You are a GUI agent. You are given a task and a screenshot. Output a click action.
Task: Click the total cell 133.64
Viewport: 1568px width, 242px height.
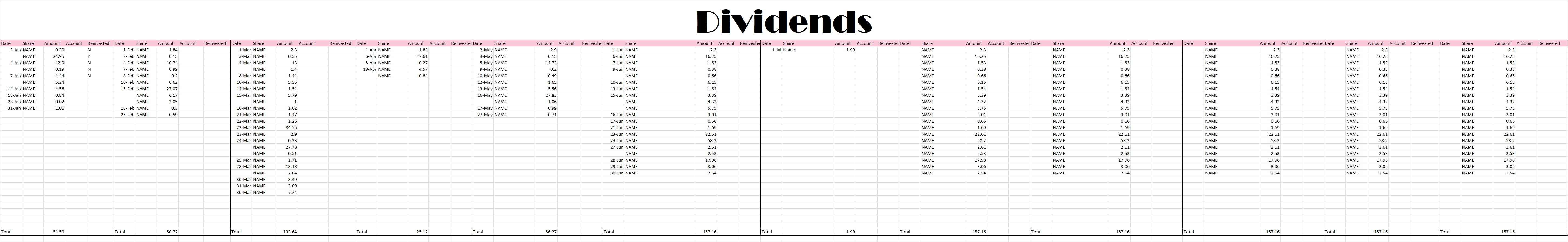pyautogui.click(x=287, y=232)
